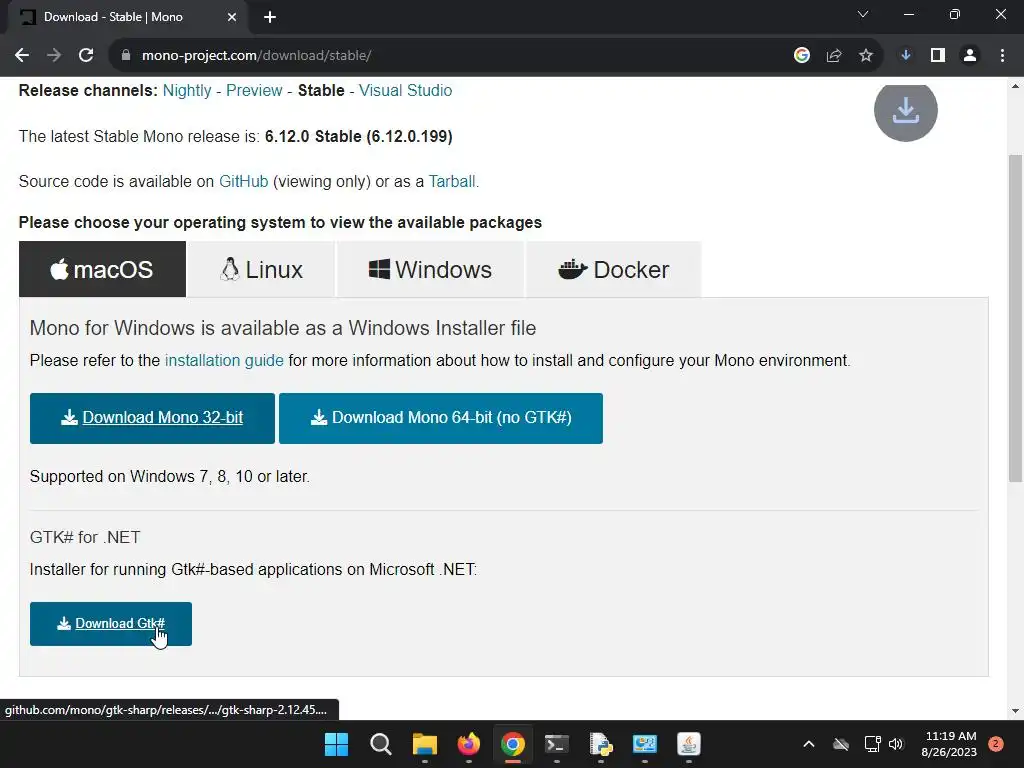Open the clock showing 11:19 AM
The image size is (1024, 768).
(949, 744)
